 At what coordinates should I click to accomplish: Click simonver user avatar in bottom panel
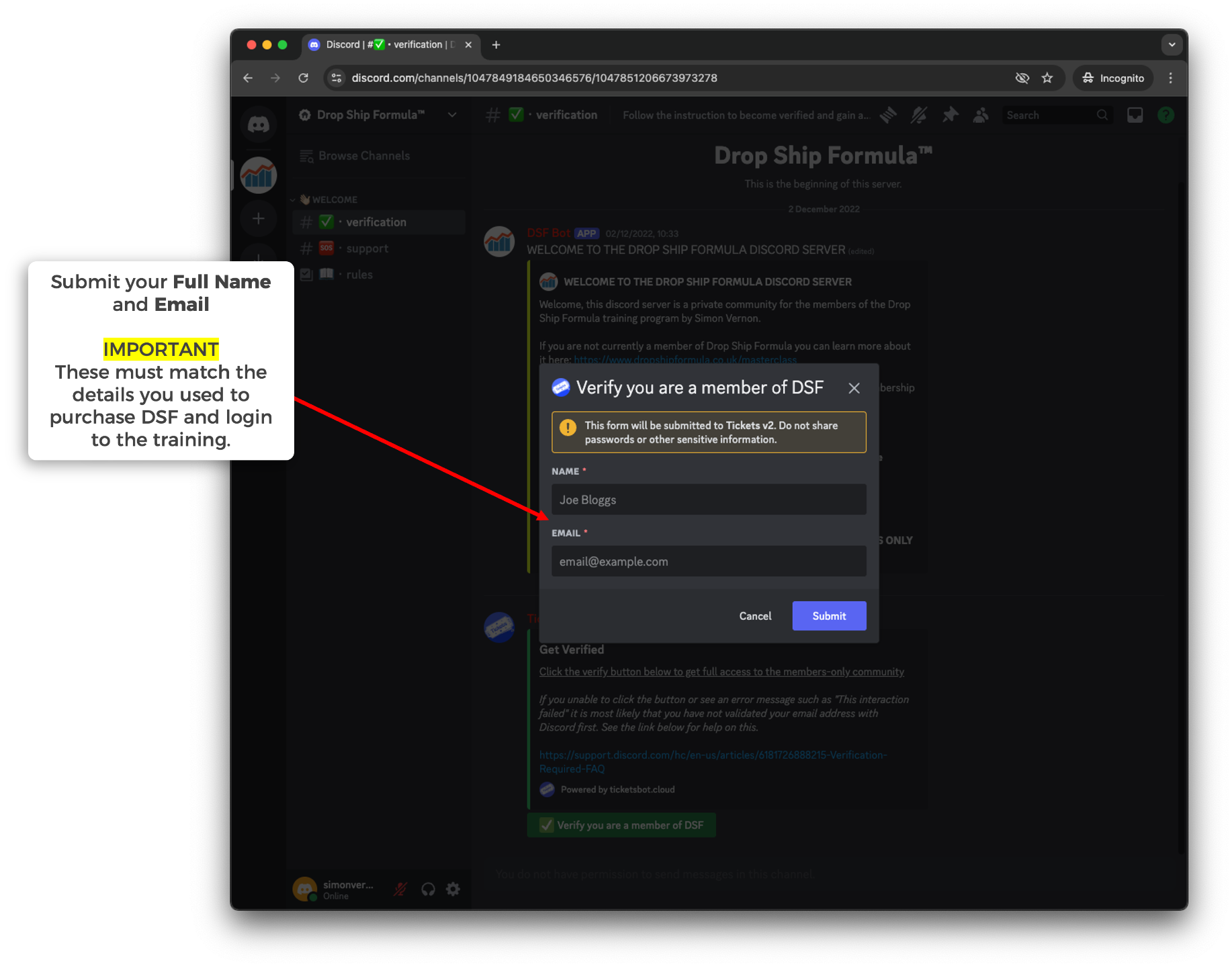pyautogui.click(x=305, y=889)
